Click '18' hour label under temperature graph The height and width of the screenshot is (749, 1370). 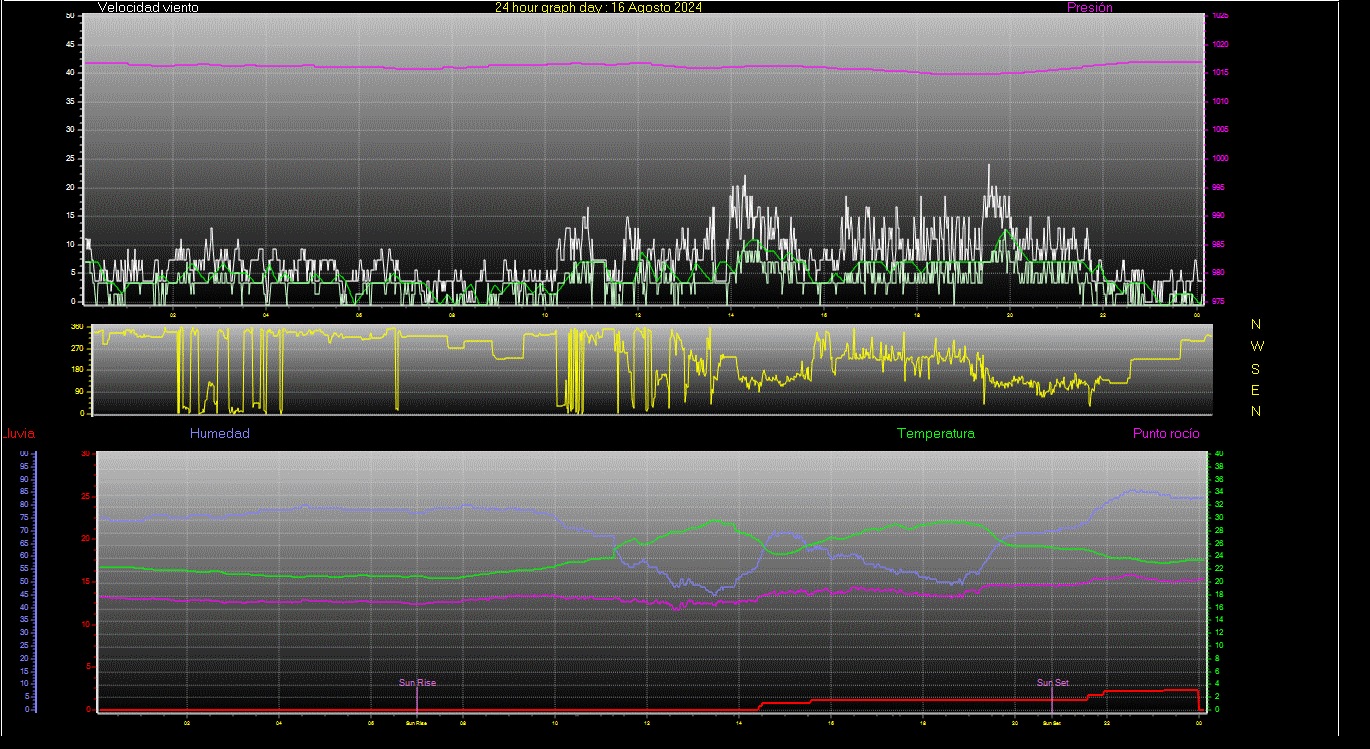click(x=923, y=722)
